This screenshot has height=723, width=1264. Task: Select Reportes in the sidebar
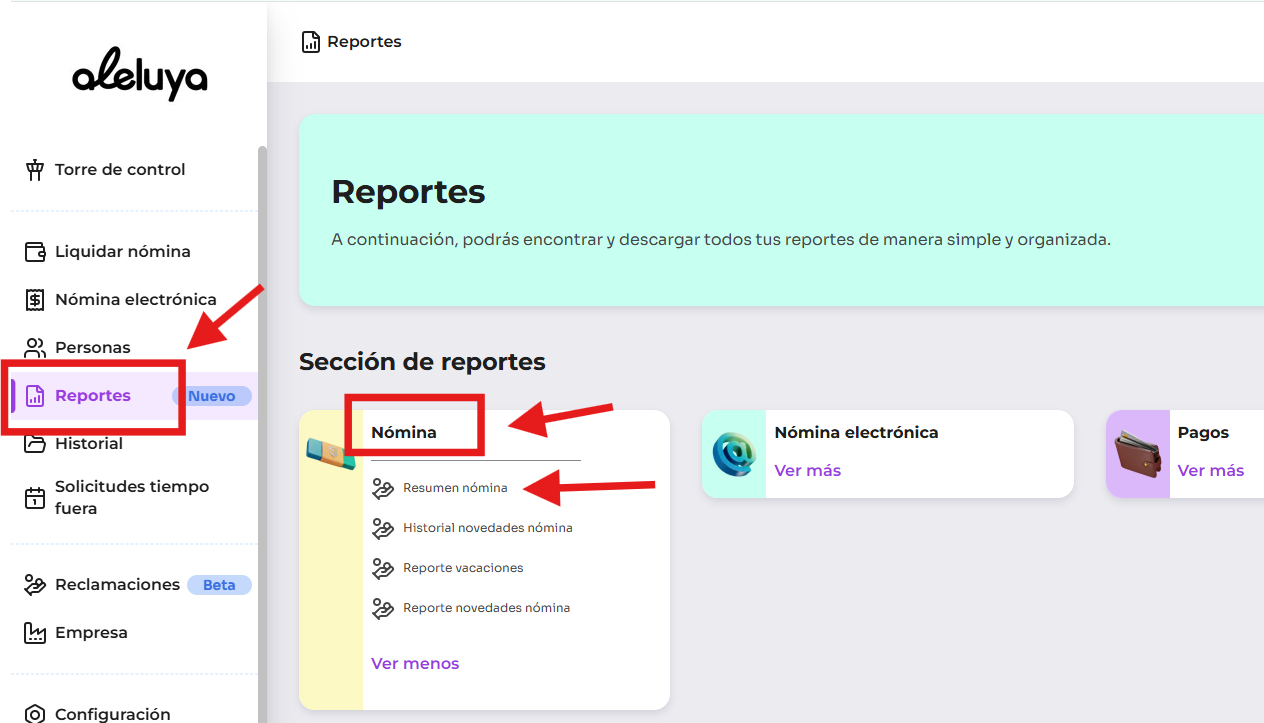(93, 396)
